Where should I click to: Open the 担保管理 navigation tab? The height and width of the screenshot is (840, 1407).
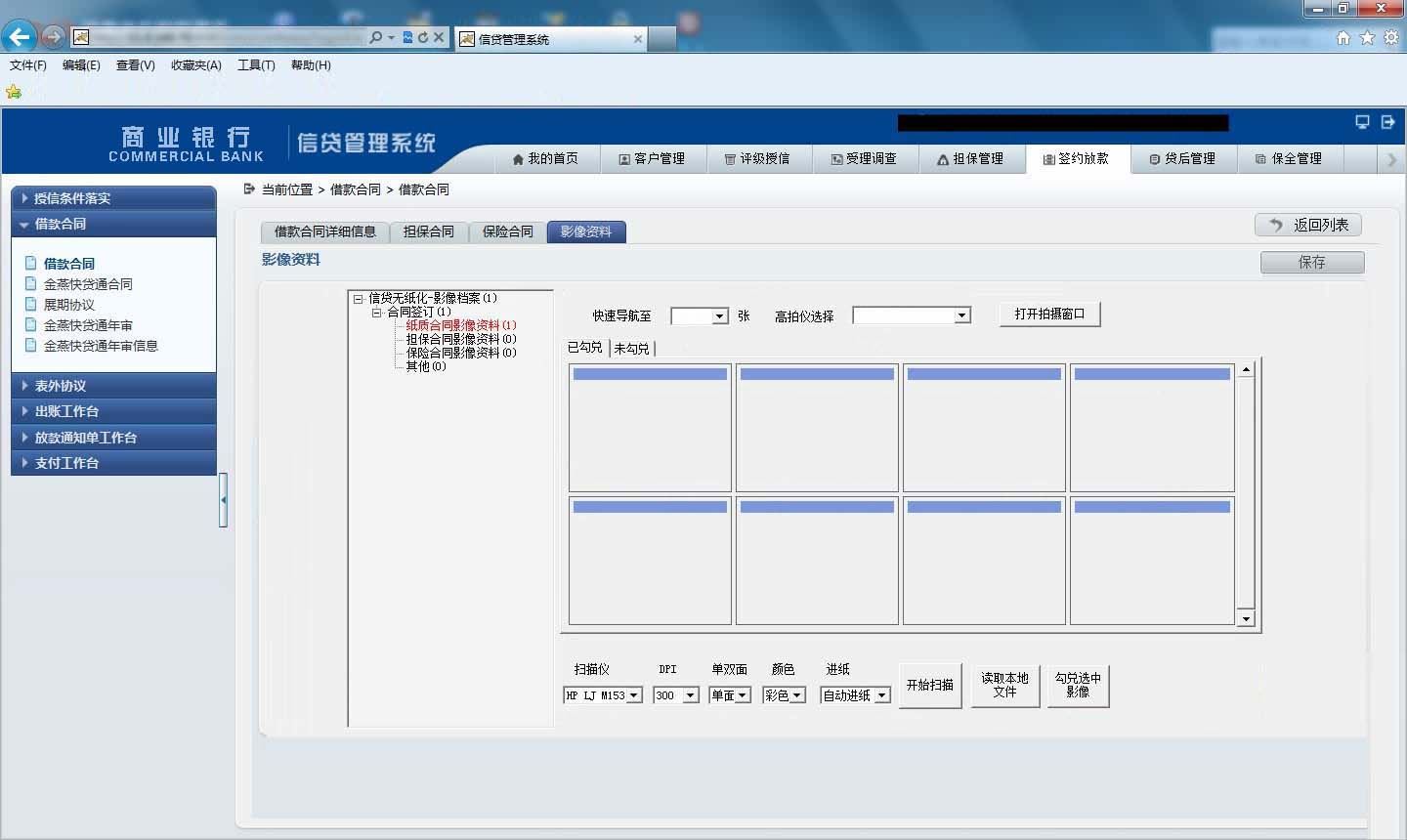click(972, 158)
